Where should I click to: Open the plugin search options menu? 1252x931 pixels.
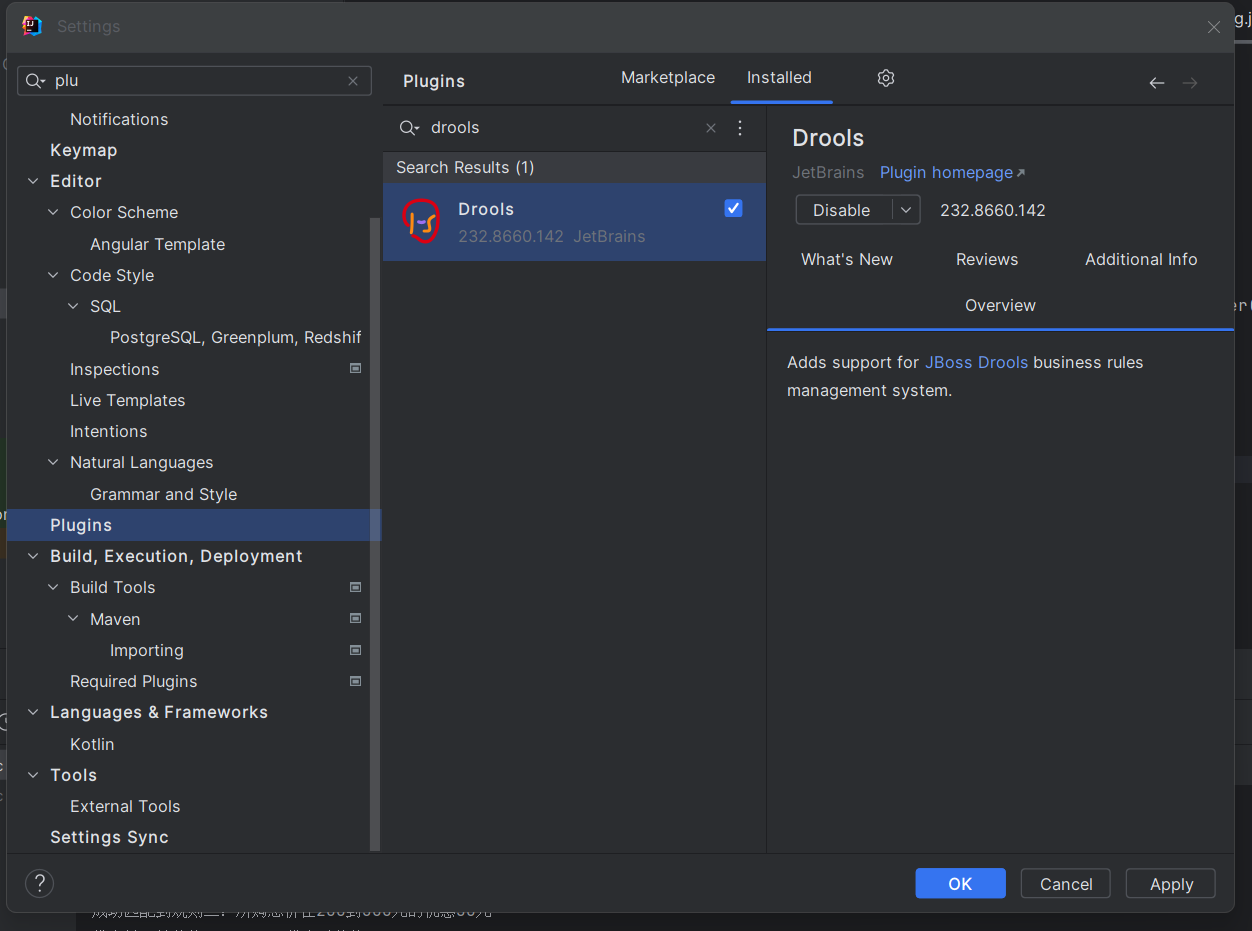(740, 128)
